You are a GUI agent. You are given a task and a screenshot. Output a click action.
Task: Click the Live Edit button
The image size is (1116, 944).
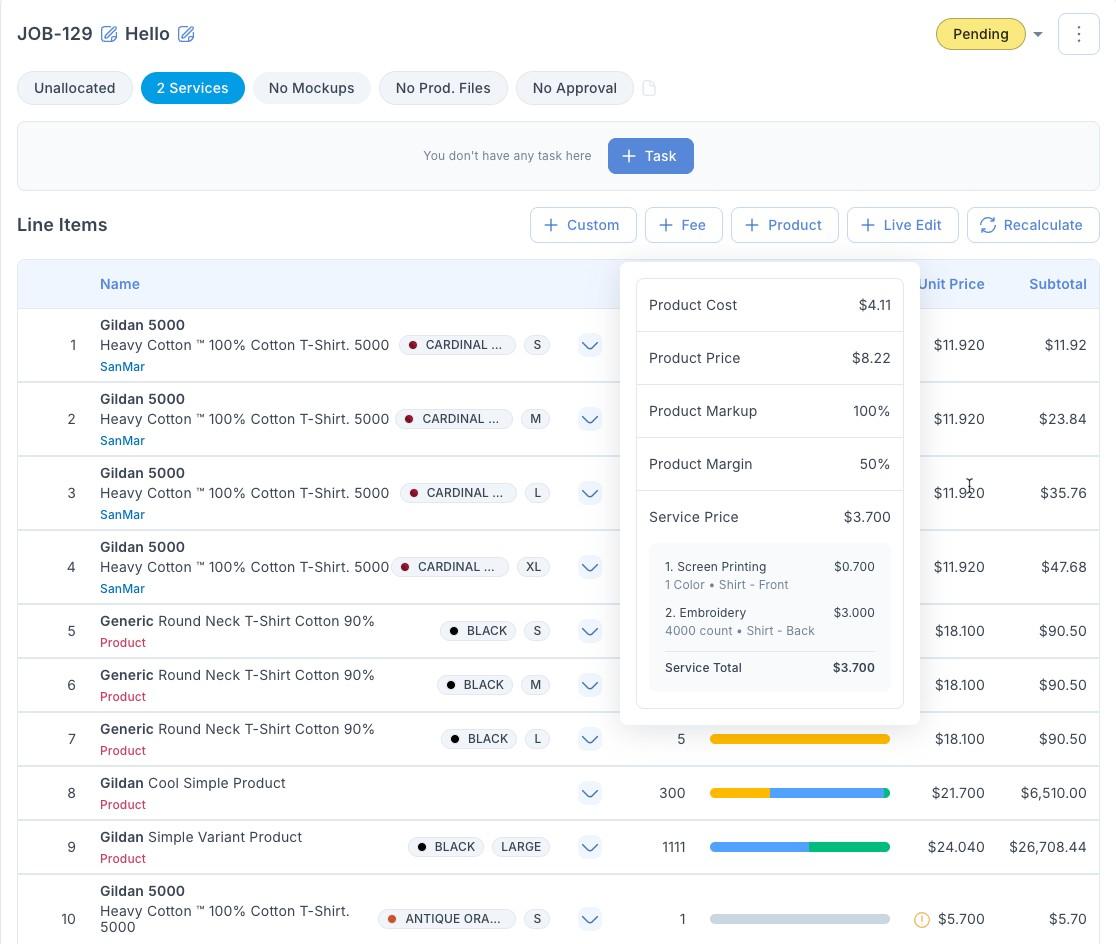click(902, 225)
